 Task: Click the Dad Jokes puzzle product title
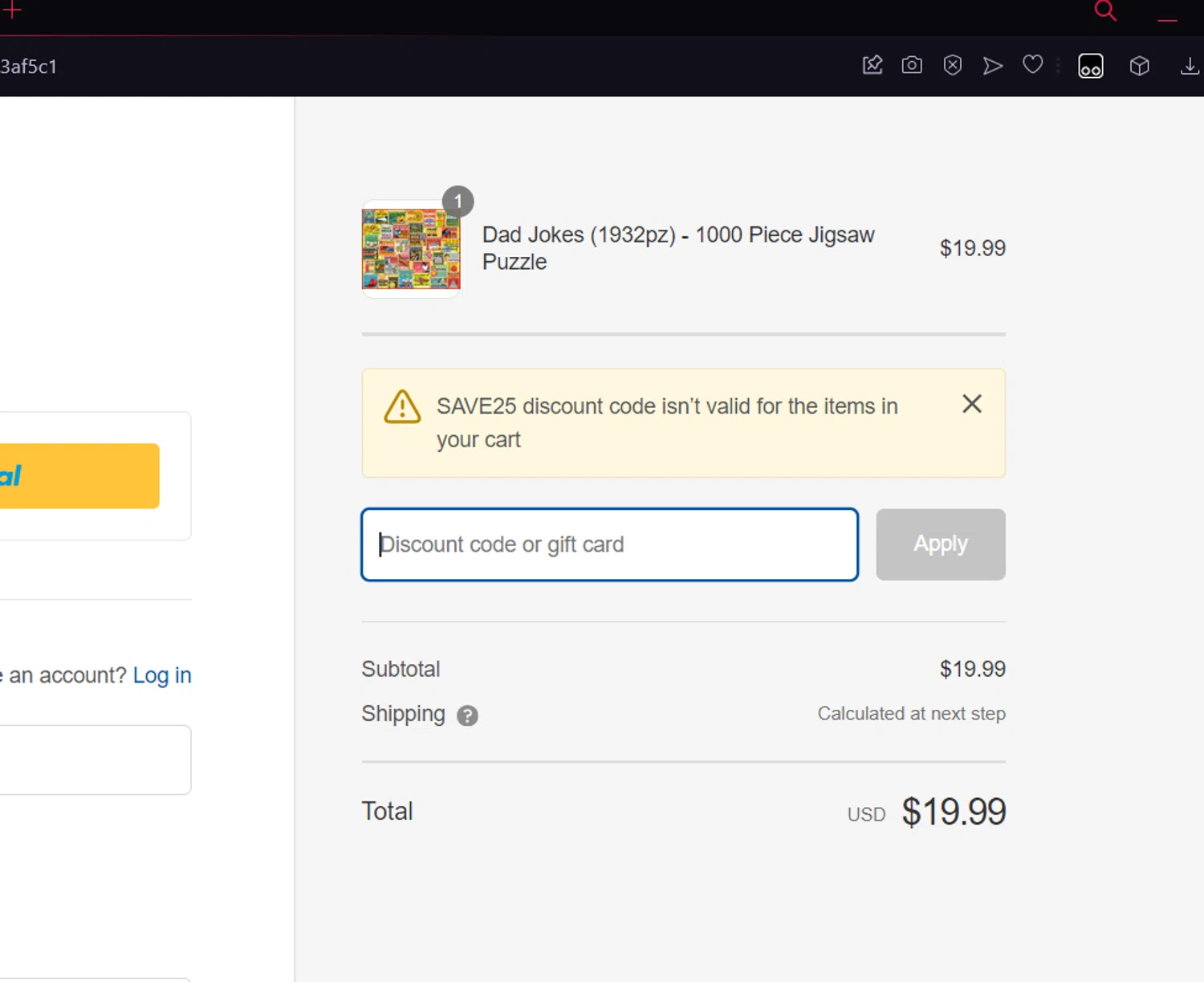pos(678,248)
